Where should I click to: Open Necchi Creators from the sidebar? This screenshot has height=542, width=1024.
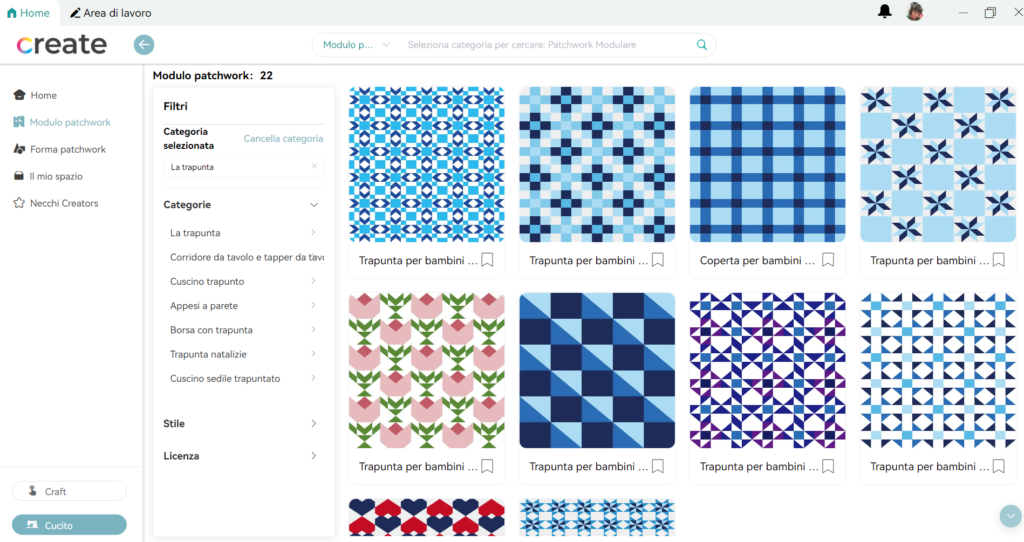63,203
